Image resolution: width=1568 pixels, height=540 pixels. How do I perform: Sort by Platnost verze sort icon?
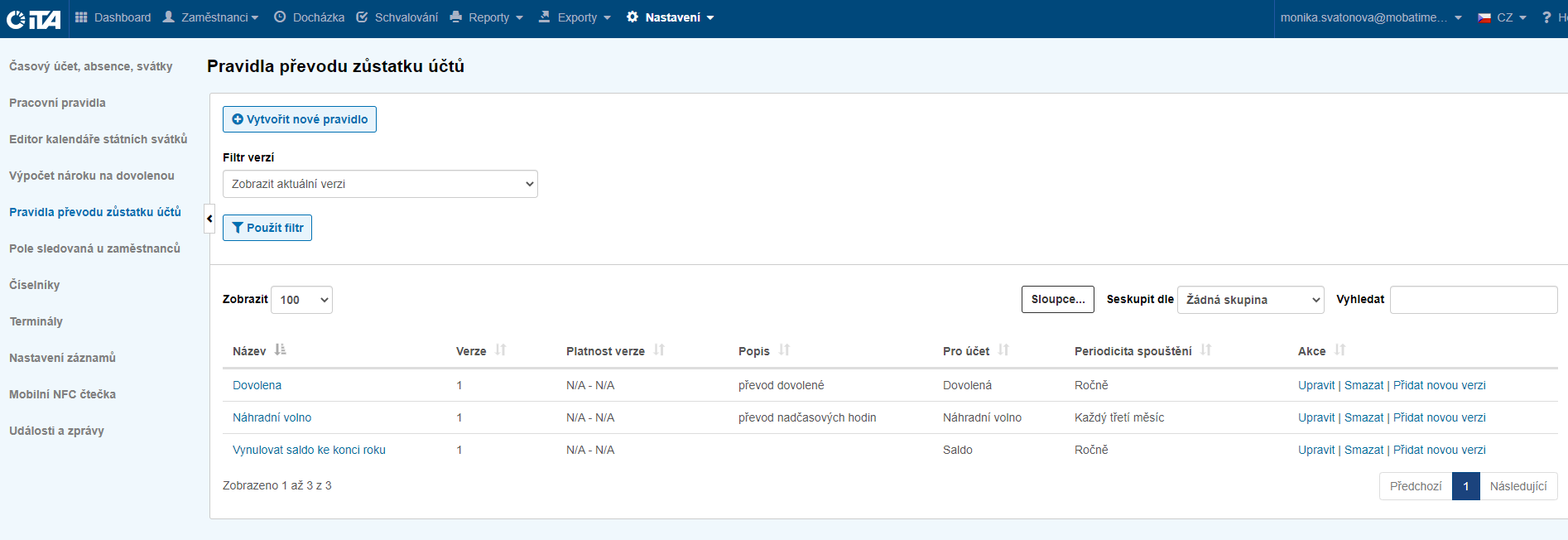click(659, 350)
